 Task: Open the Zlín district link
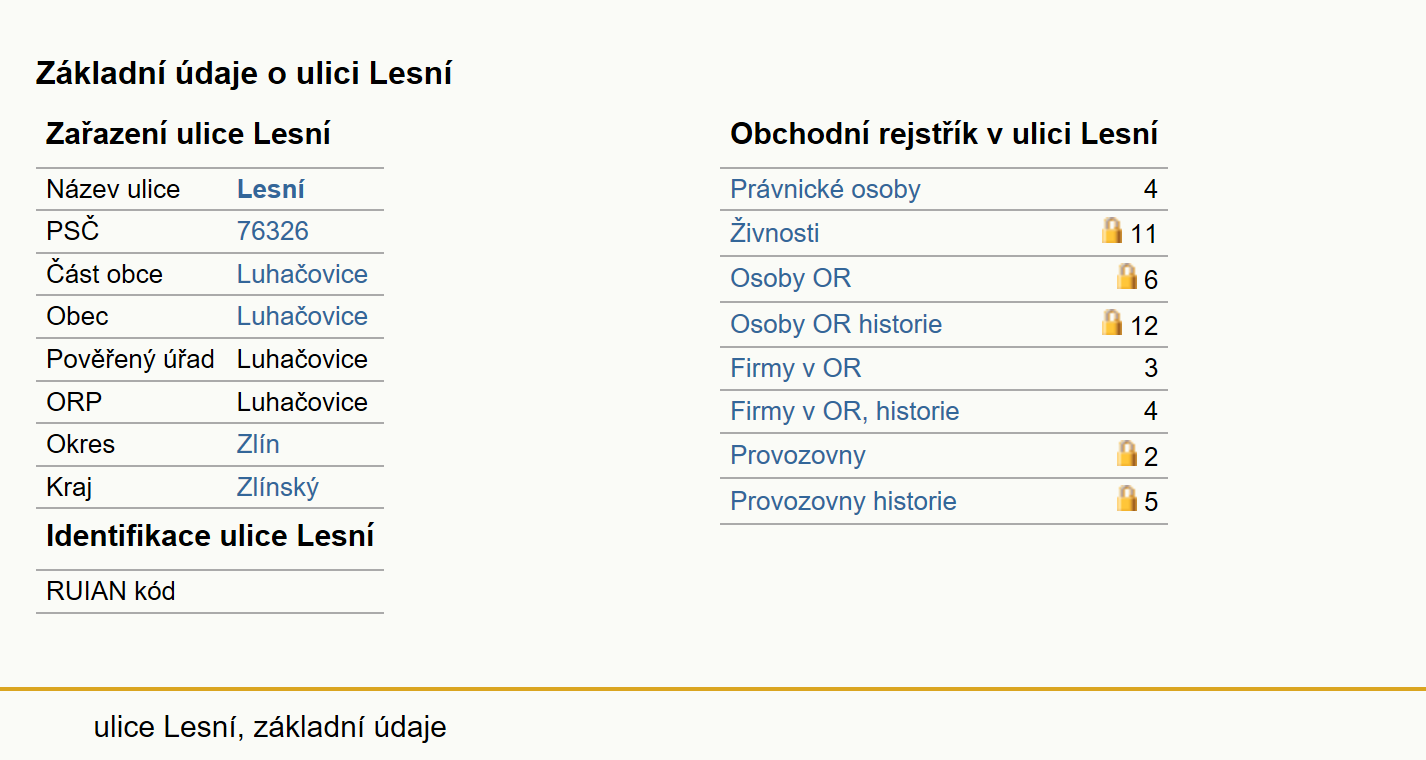click(258, 444)
